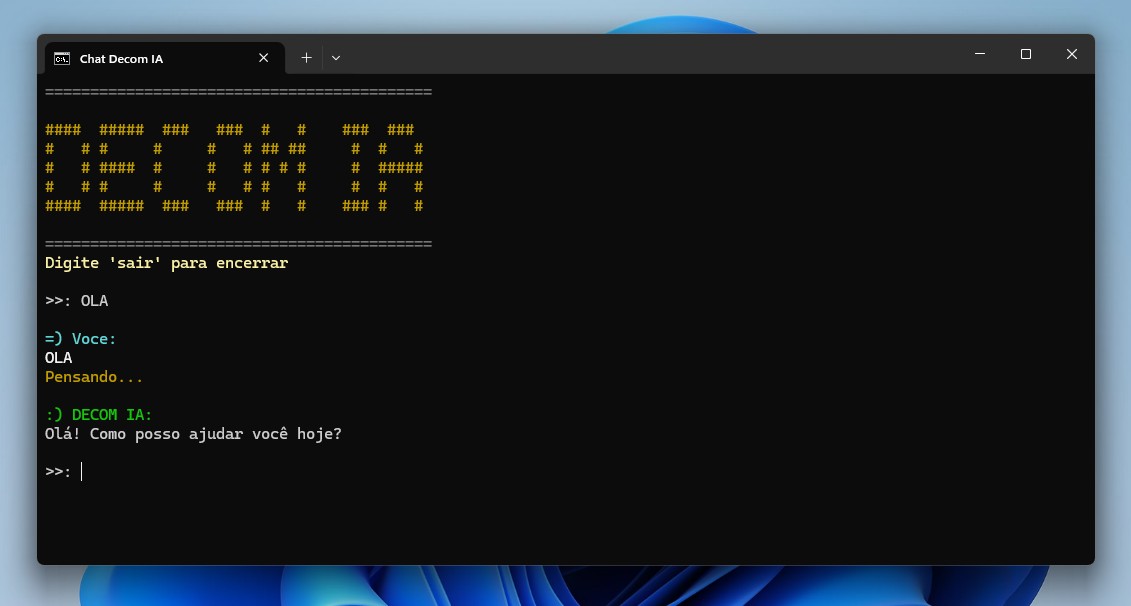Click the terminal icon on the tab
The width and height of the screenshot is (1131, 606).
pyautogui.click(x=62, y=58)
